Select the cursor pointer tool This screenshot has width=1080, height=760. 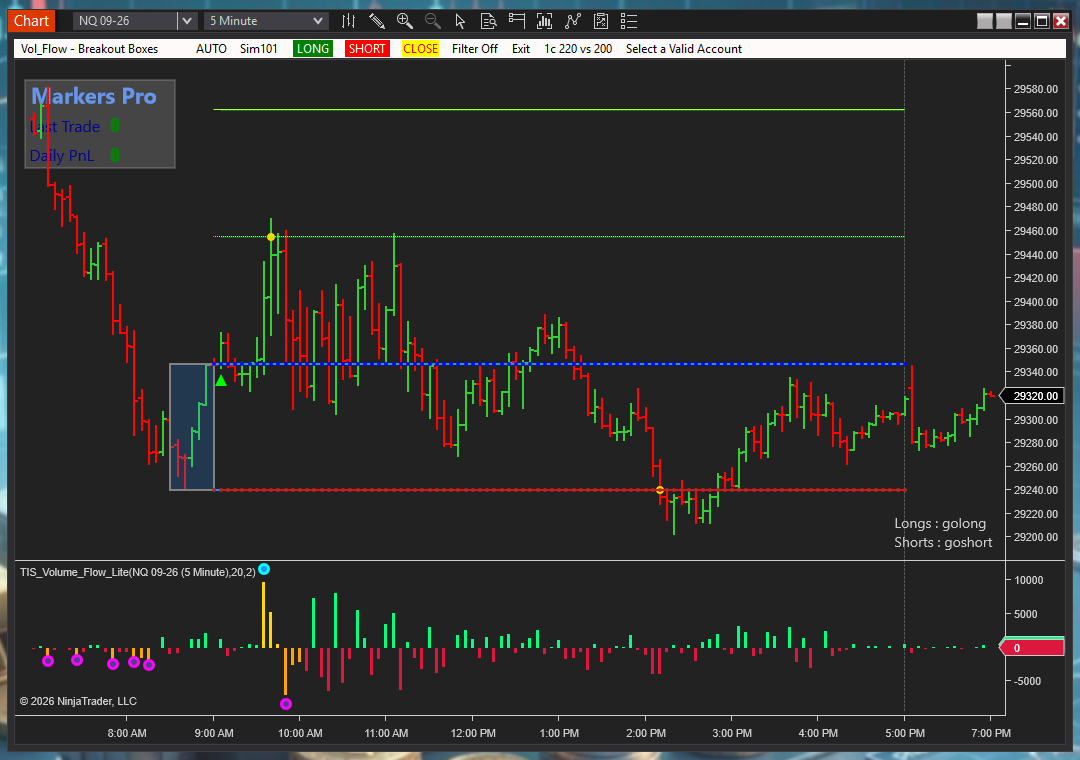pos(460,21)
